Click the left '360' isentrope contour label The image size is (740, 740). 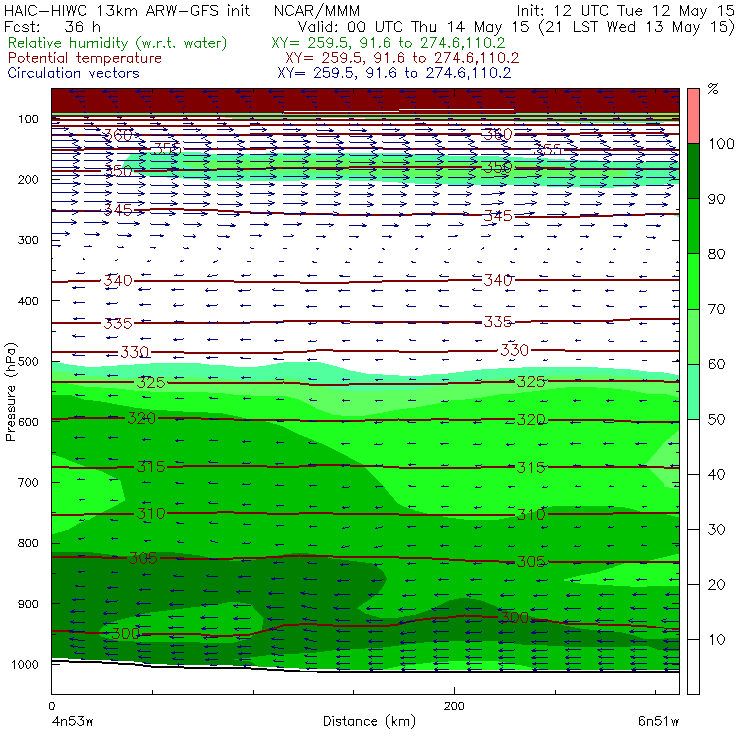pyautogui.click(x=118, y=135)
